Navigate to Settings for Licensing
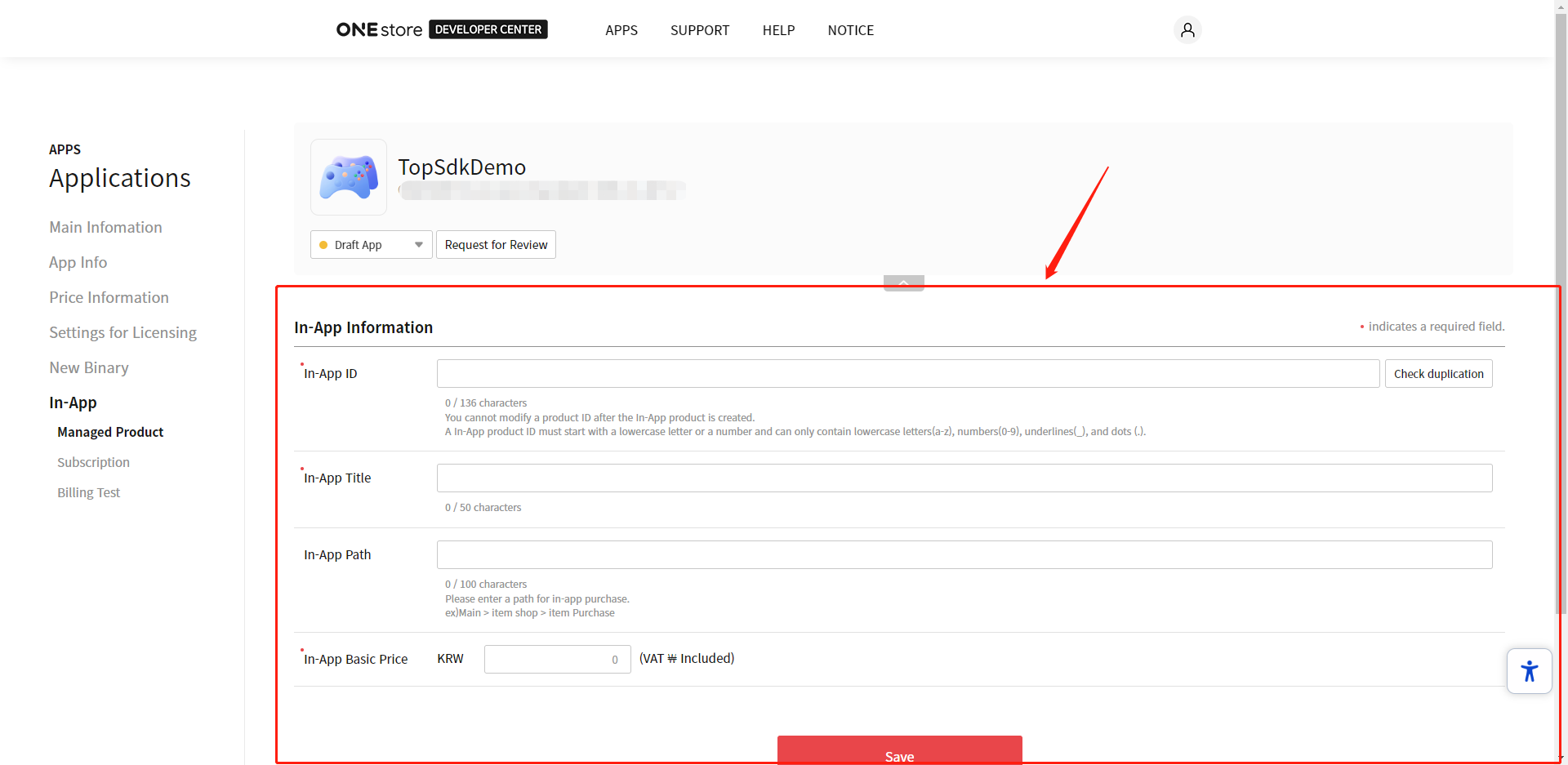The image size is (1568, 765). [122, 332]
